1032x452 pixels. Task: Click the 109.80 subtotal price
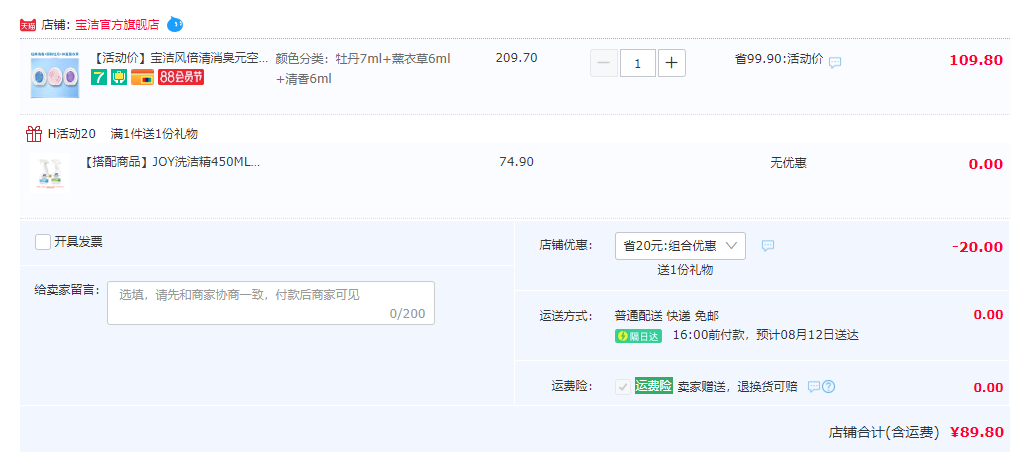(x=976, y=61)
